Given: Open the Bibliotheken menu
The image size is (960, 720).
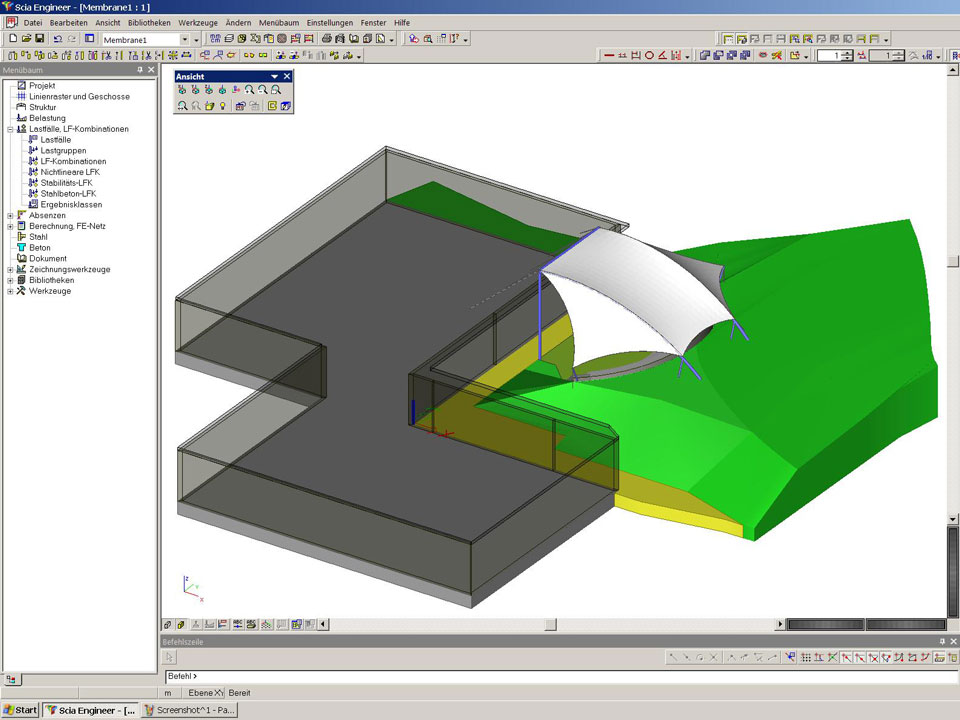Looking at the screenshot, I should point(148,22).
